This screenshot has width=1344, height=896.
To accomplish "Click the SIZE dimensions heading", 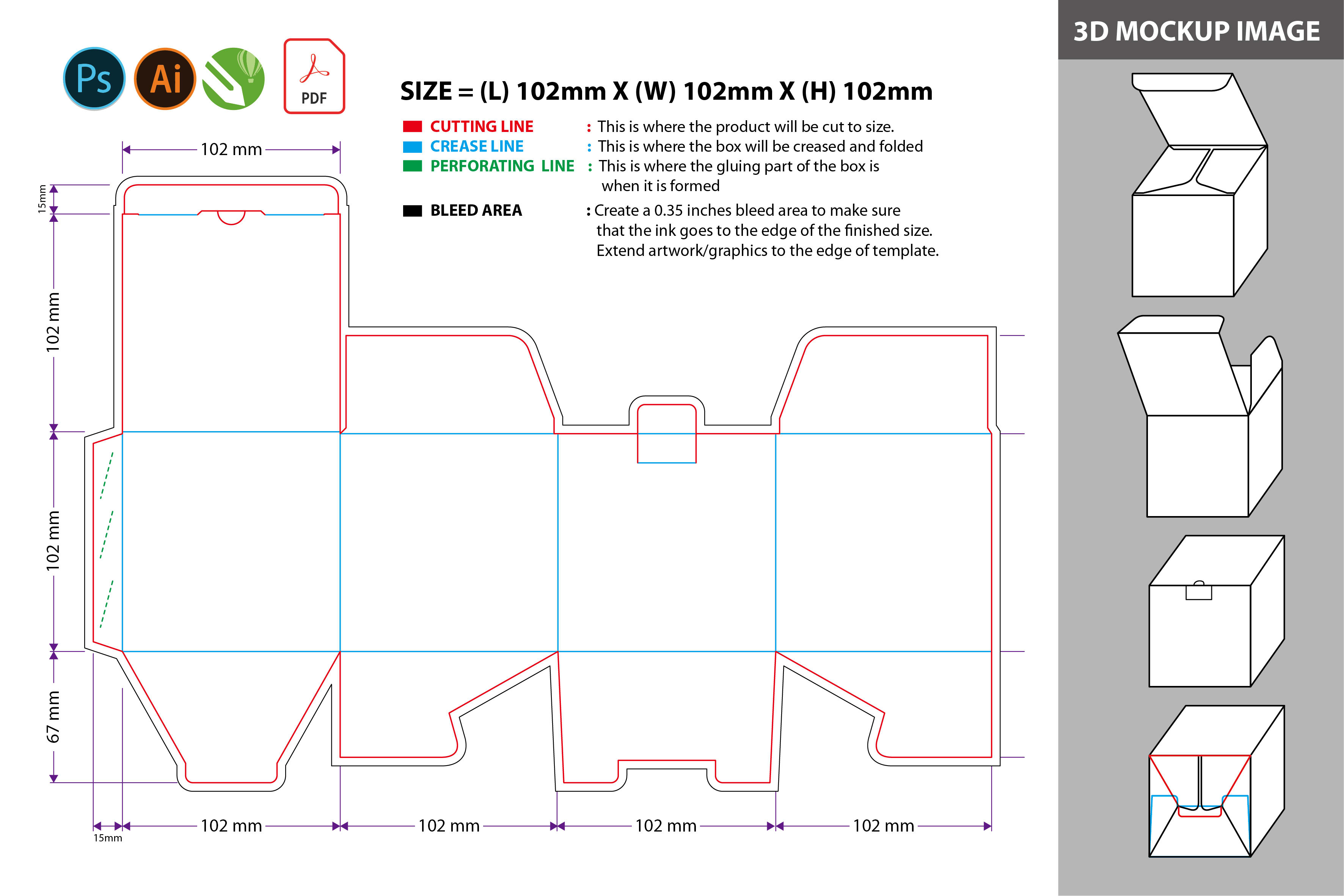I will pyautogui.click(x=666, y=91).
